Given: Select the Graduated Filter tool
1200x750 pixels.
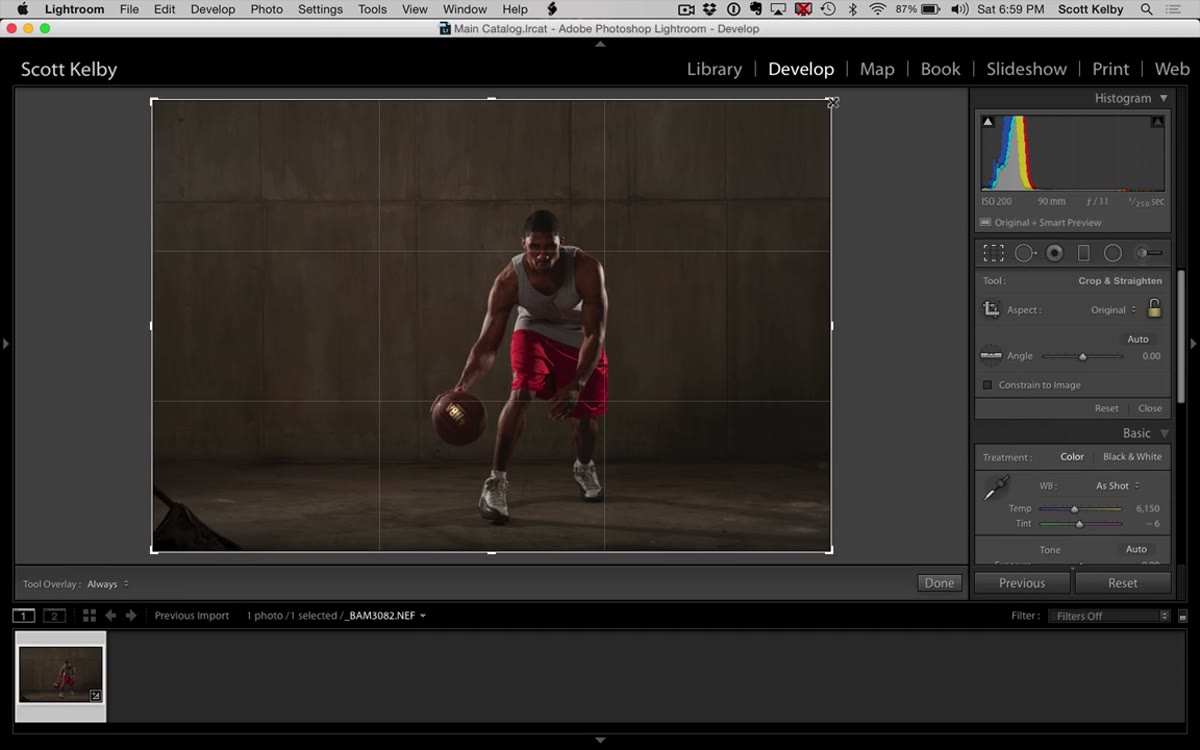Looking at the screenshot, I should pyautogui.click(x=1083, y=253).
